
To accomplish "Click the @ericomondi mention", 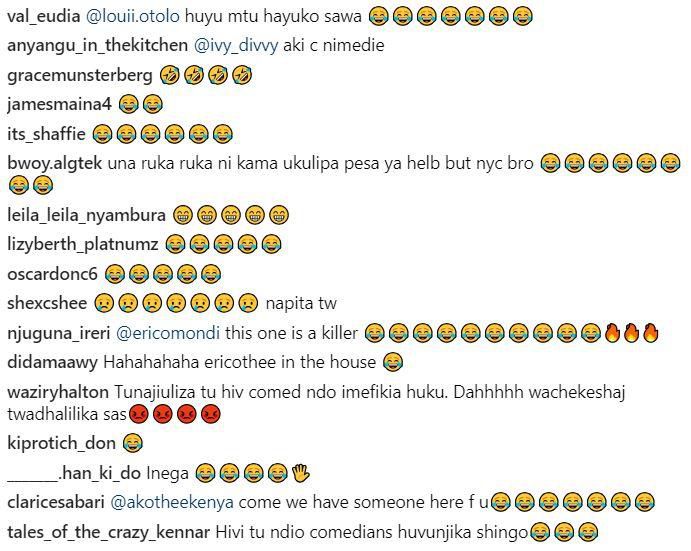I will tap(167, 333).
